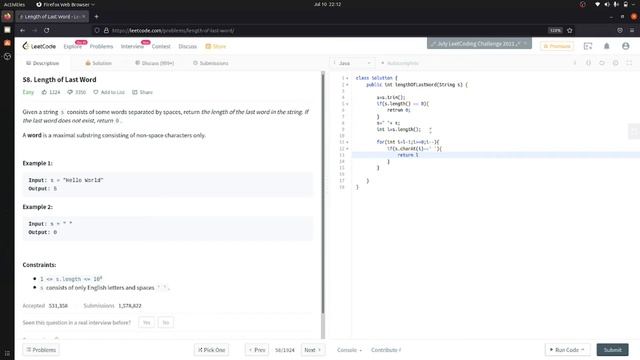This screenshot has width=640, height=360.
Task: Open Interview in the navigation bar
Action: coord(132,46)
